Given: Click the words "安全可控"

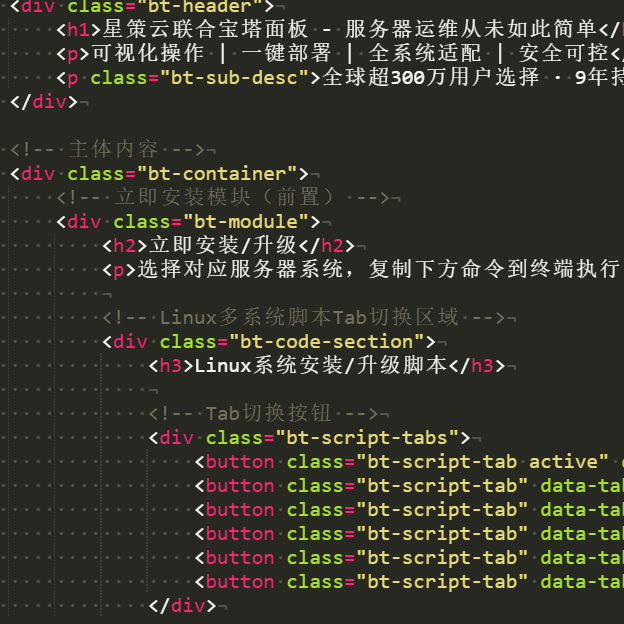Looking at the screenshot, I should click(564, 53).
